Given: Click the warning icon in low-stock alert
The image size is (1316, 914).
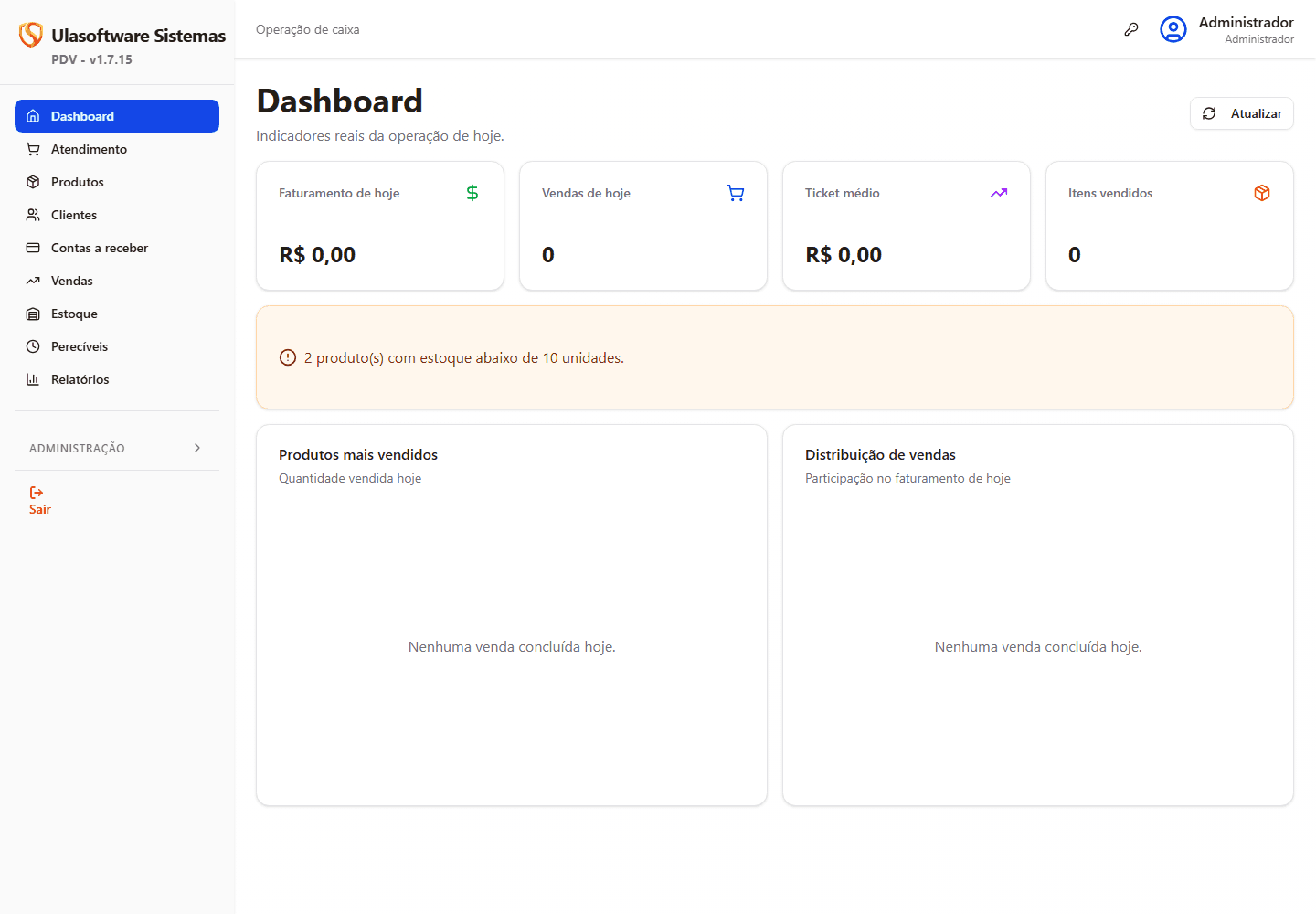Looking at the screenshot, I should click(288, 357).
